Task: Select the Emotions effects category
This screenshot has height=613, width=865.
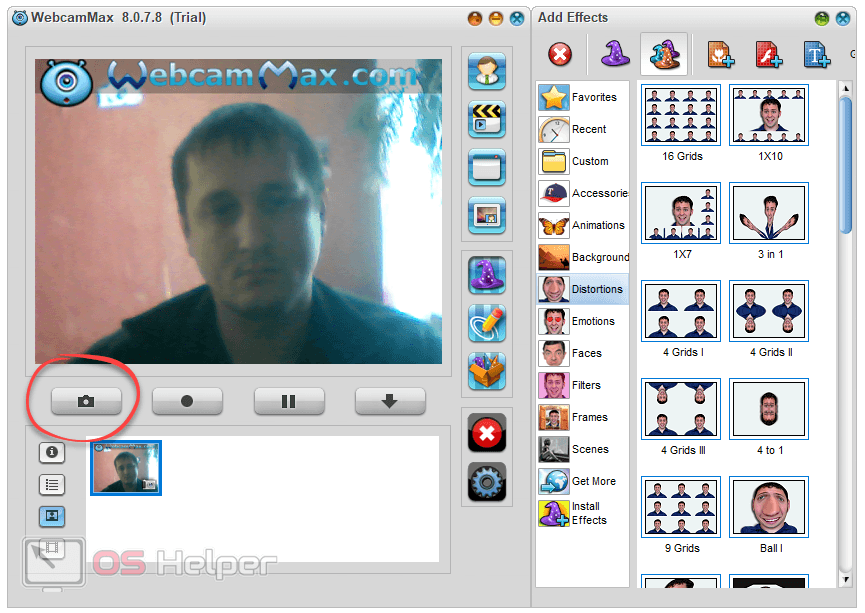Action: pyautogui.click(x=583, y=321)
